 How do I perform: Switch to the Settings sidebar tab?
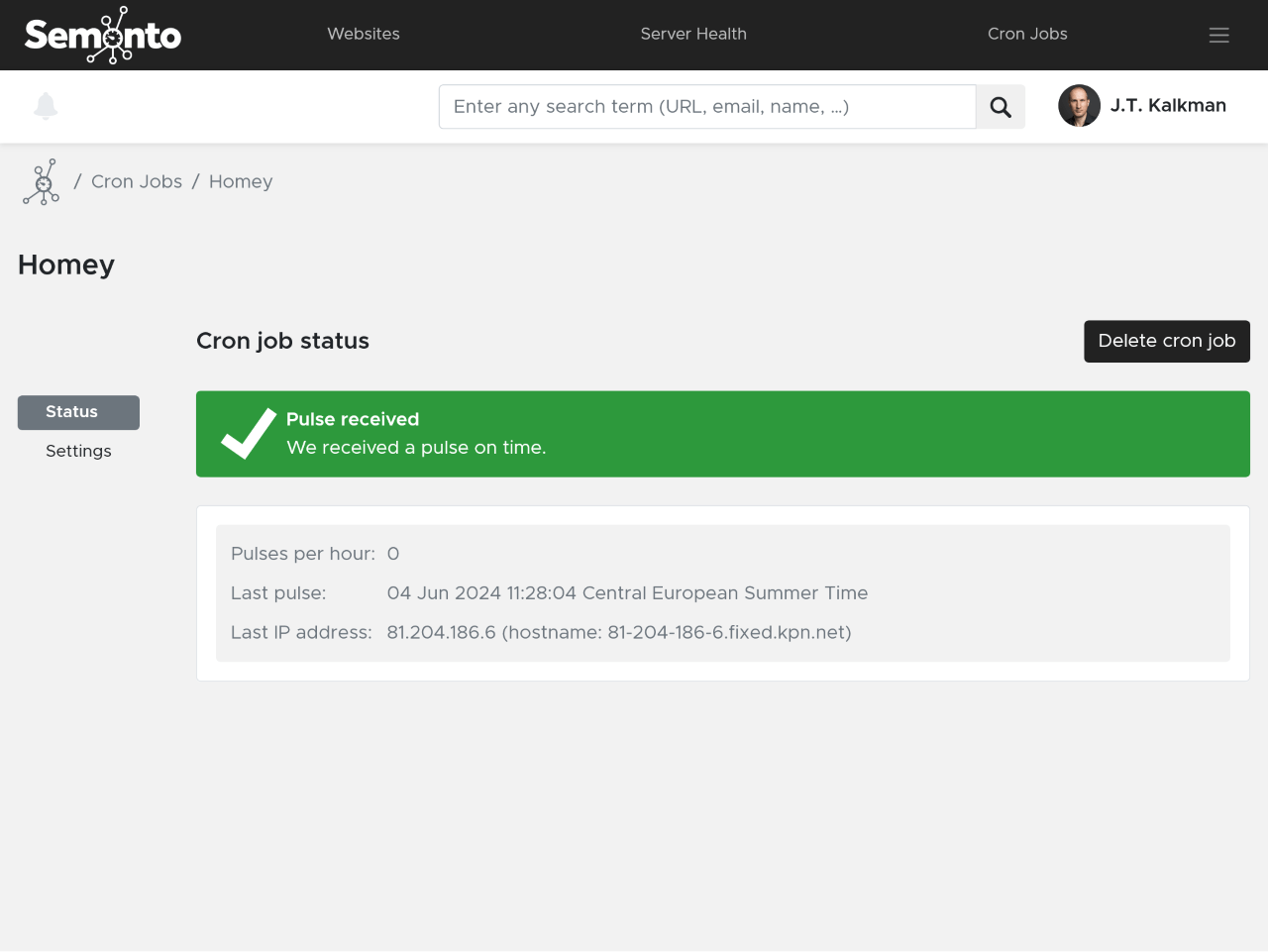(x=78, y=451)
